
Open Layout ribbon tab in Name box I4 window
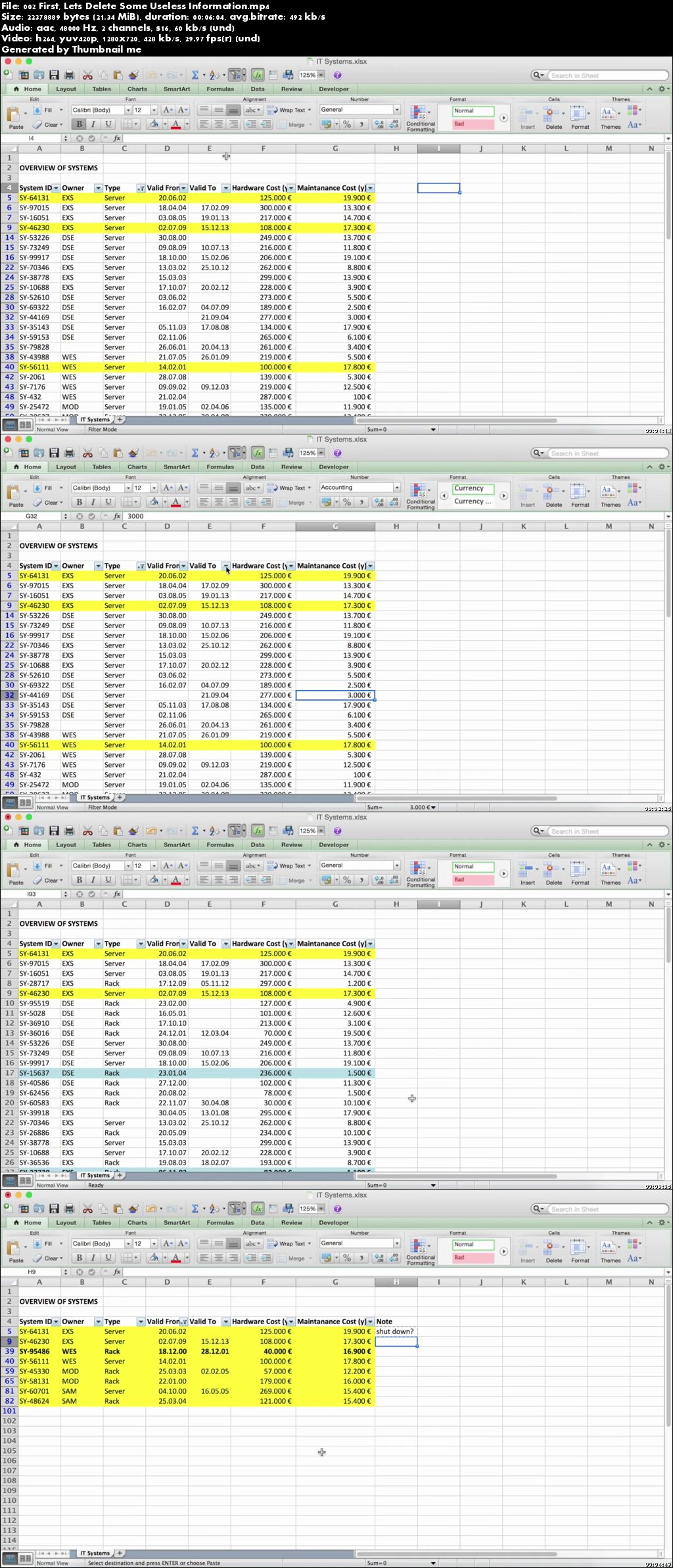pos(66,89)
